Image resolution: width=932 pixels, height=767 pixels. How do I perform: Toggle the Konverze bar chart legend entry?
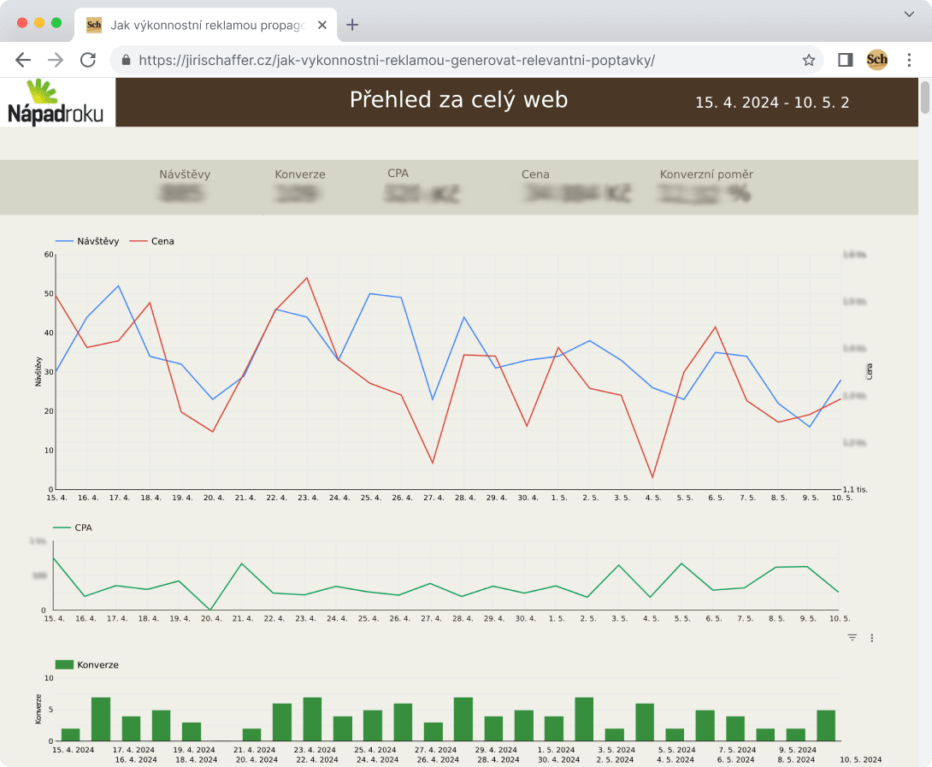click(87, 665)
